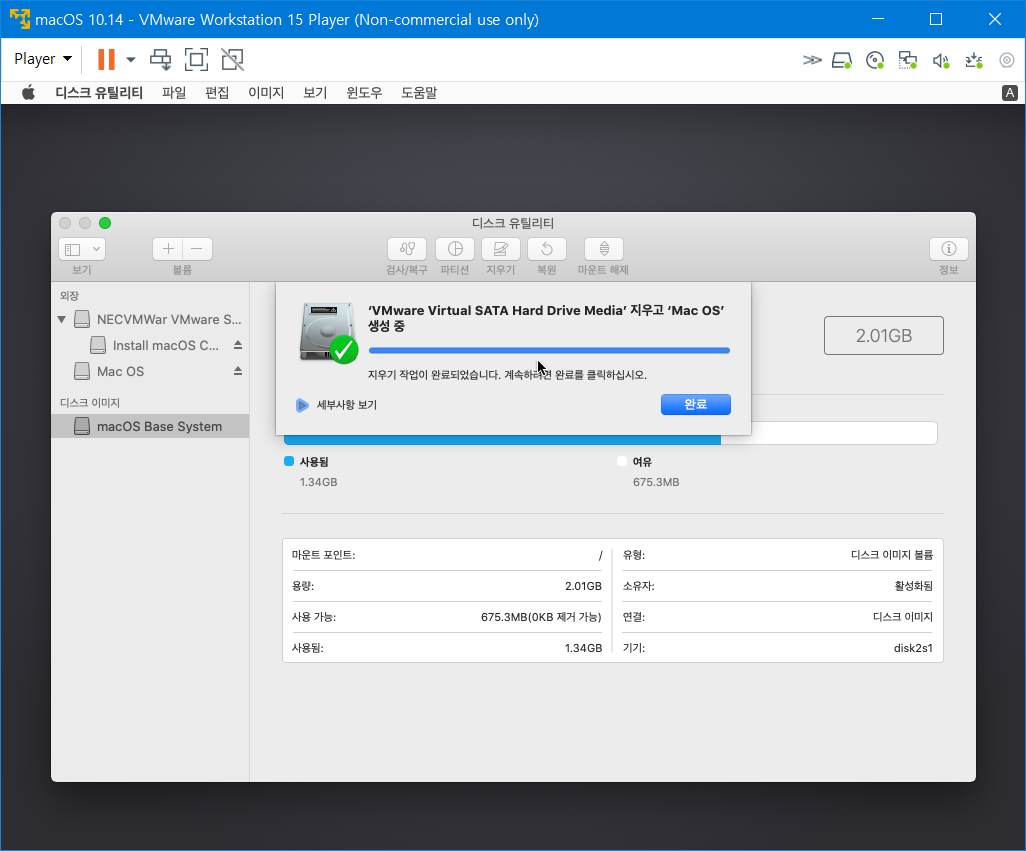Open the 이미지 menu
Image resolution: width=1026 pixels, height=851 pixels.
point(266,93)
